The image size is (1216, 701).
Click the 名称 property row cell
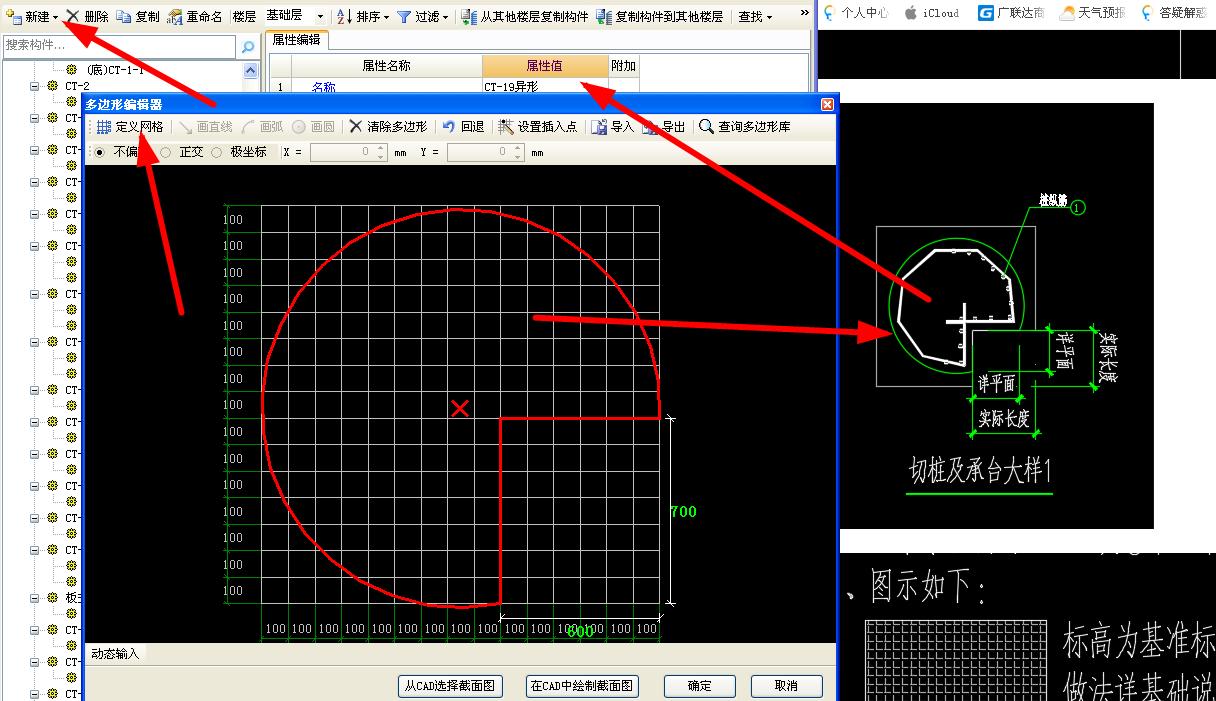pos(386,87)
